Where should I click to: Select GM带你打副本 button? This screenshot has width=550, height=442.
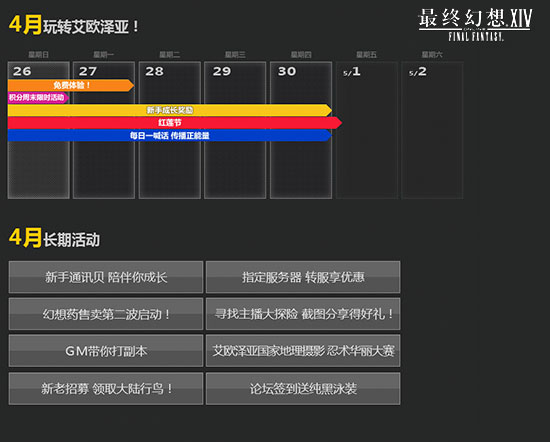pos(106,351)
